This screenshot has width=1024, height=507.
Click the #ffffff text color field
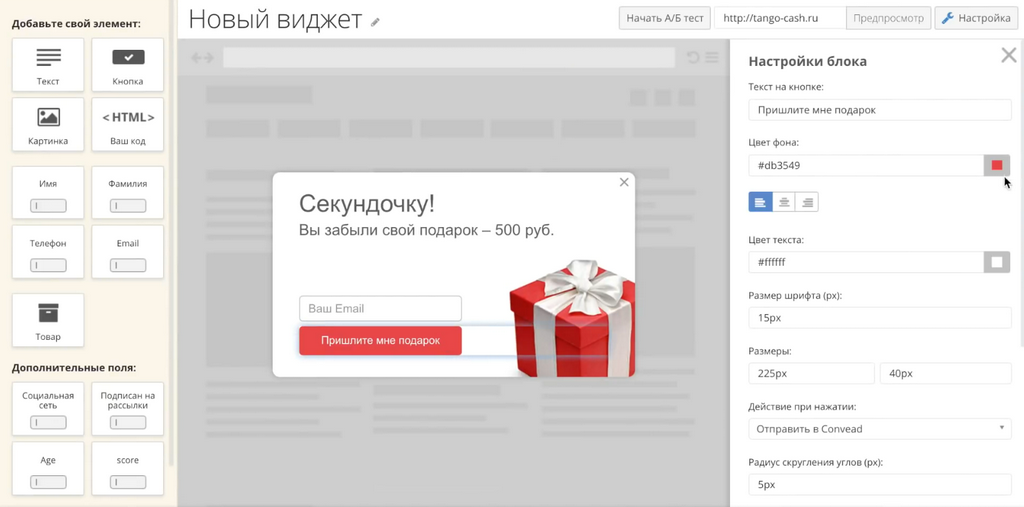[x=866, y=262]
